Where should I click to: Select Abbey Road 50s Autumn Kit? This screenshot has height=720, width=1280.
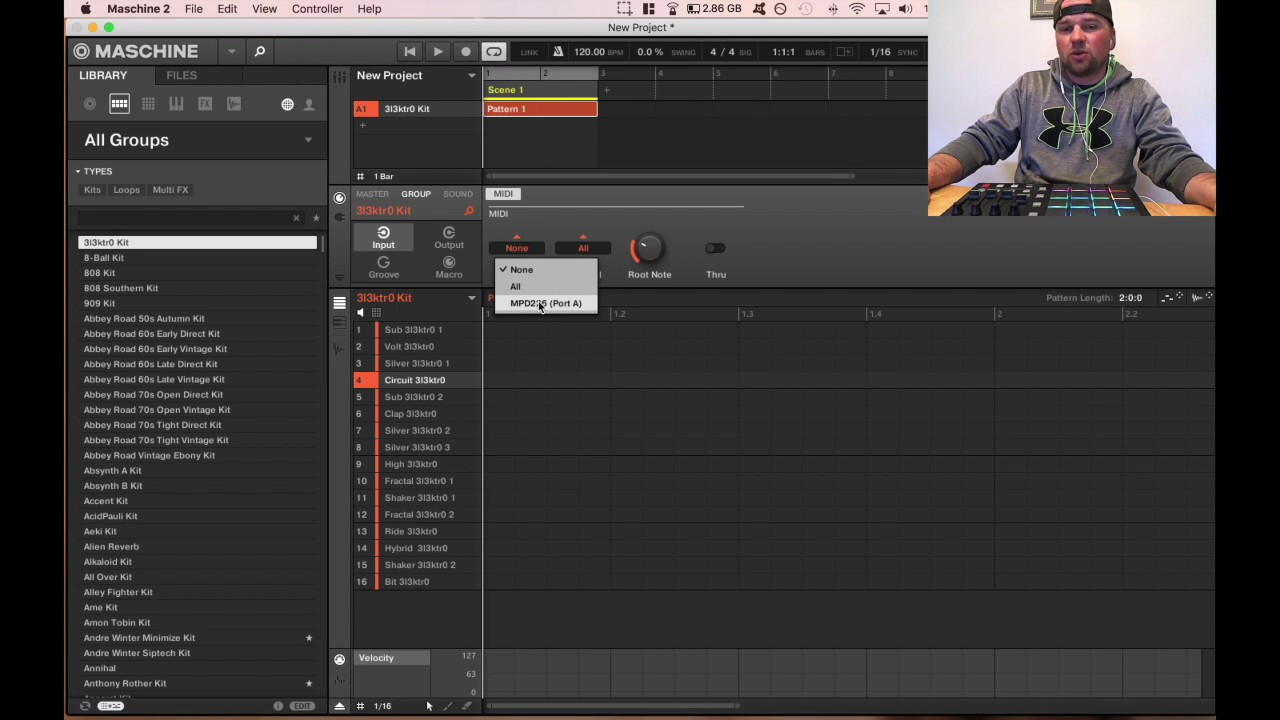coord(197,318)
